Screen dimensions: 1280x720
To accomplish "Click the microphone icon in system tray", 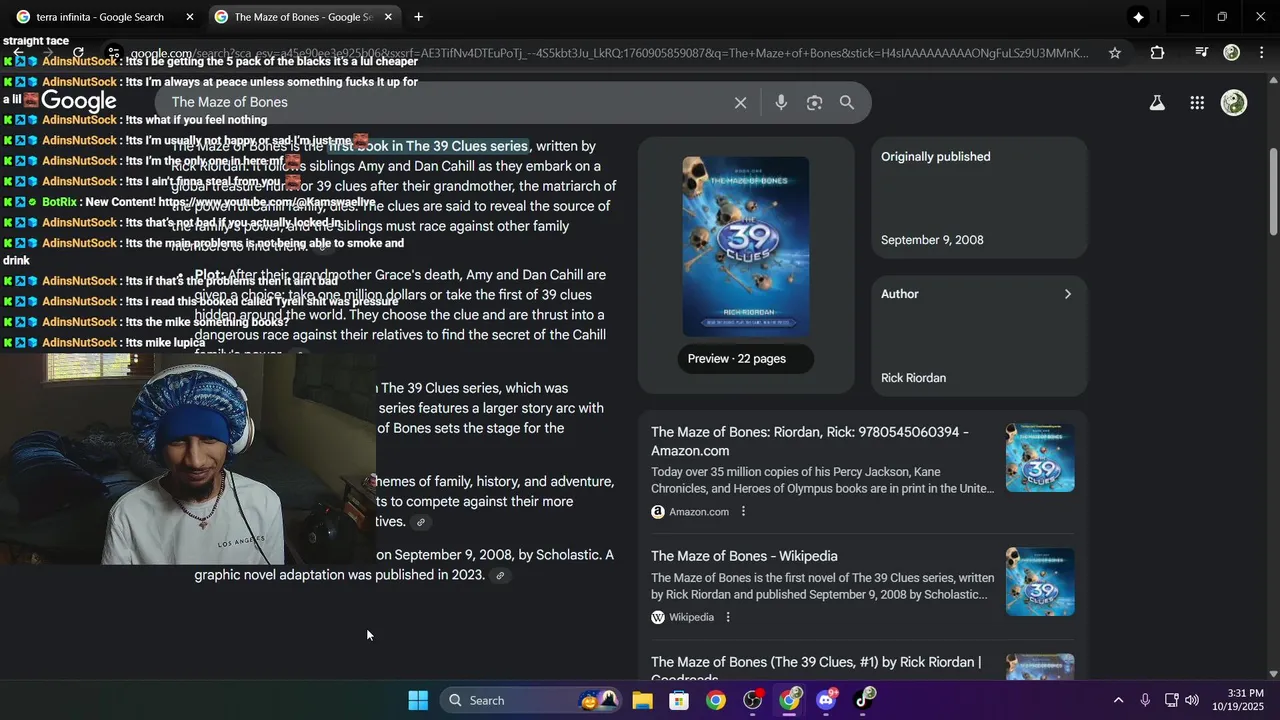I will pos(1145,700).
